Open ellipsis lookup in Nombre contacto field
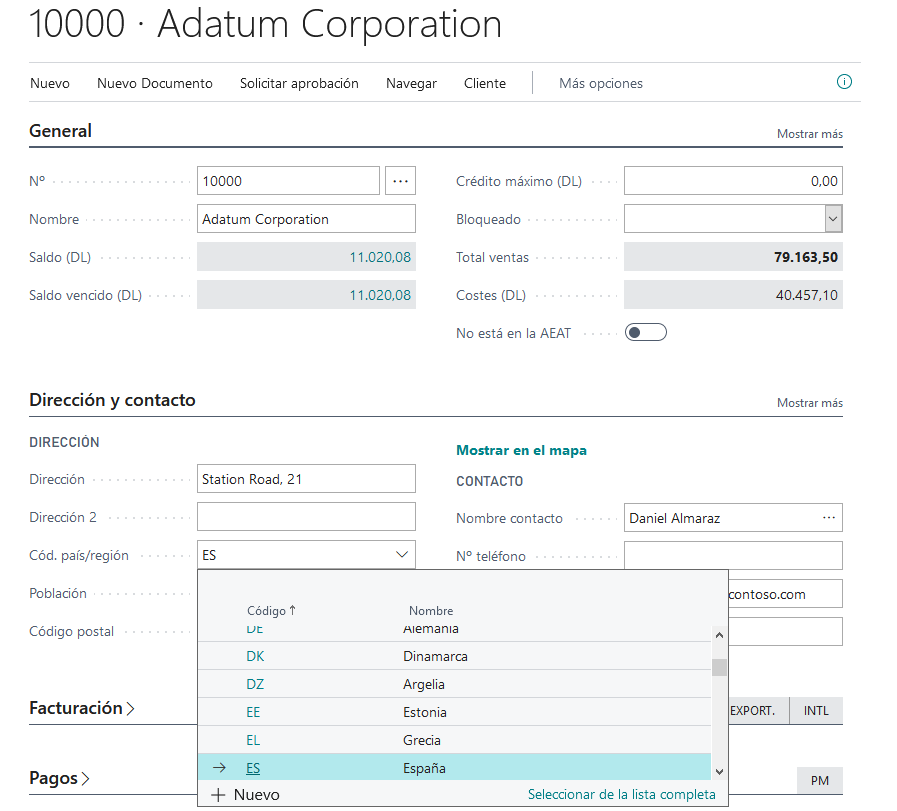This screenshot has width=897, height=811. [828, 518]
